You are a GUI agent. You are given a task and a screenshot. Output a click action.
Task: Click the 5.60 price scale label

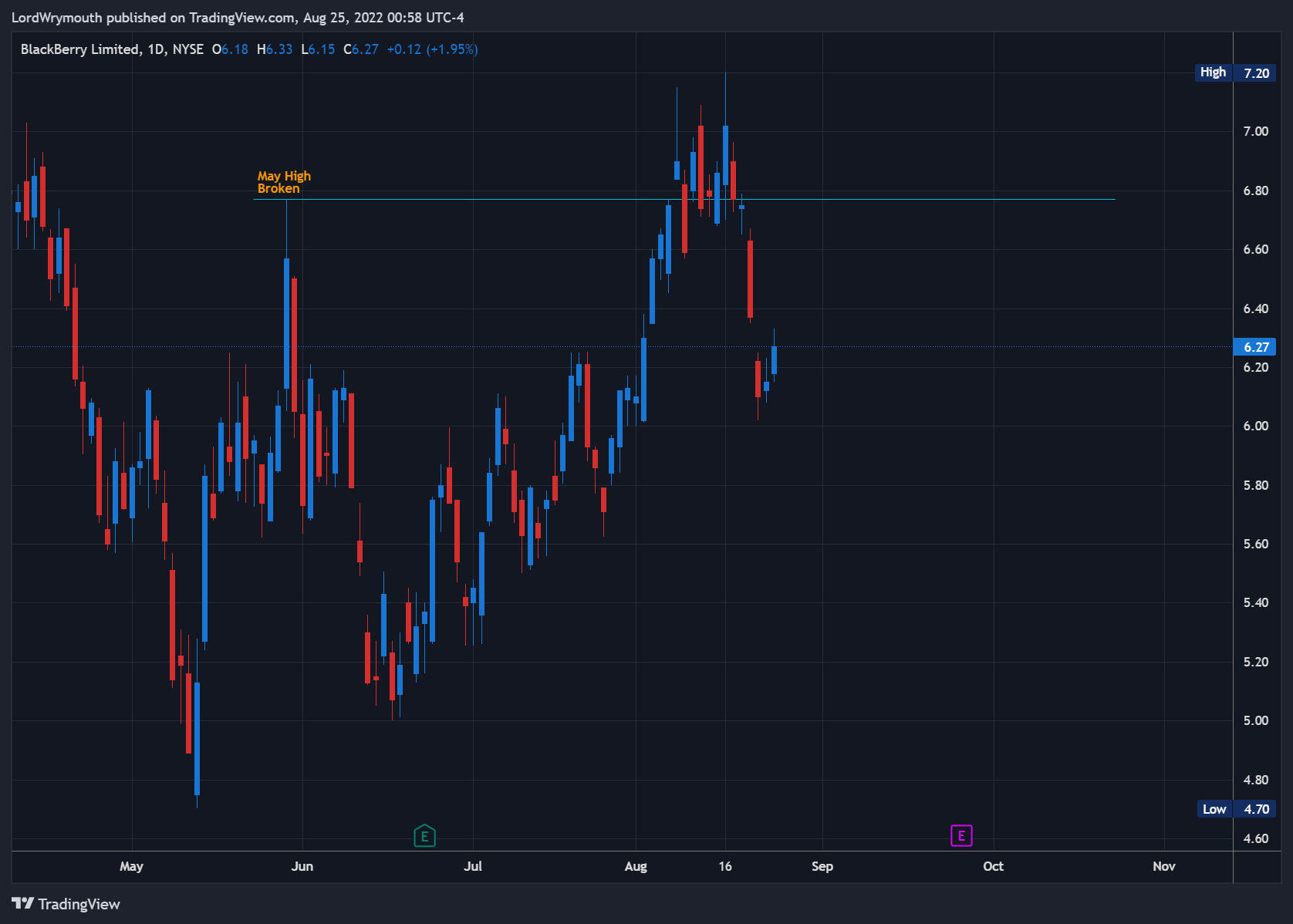click(x=1256, y=544)
